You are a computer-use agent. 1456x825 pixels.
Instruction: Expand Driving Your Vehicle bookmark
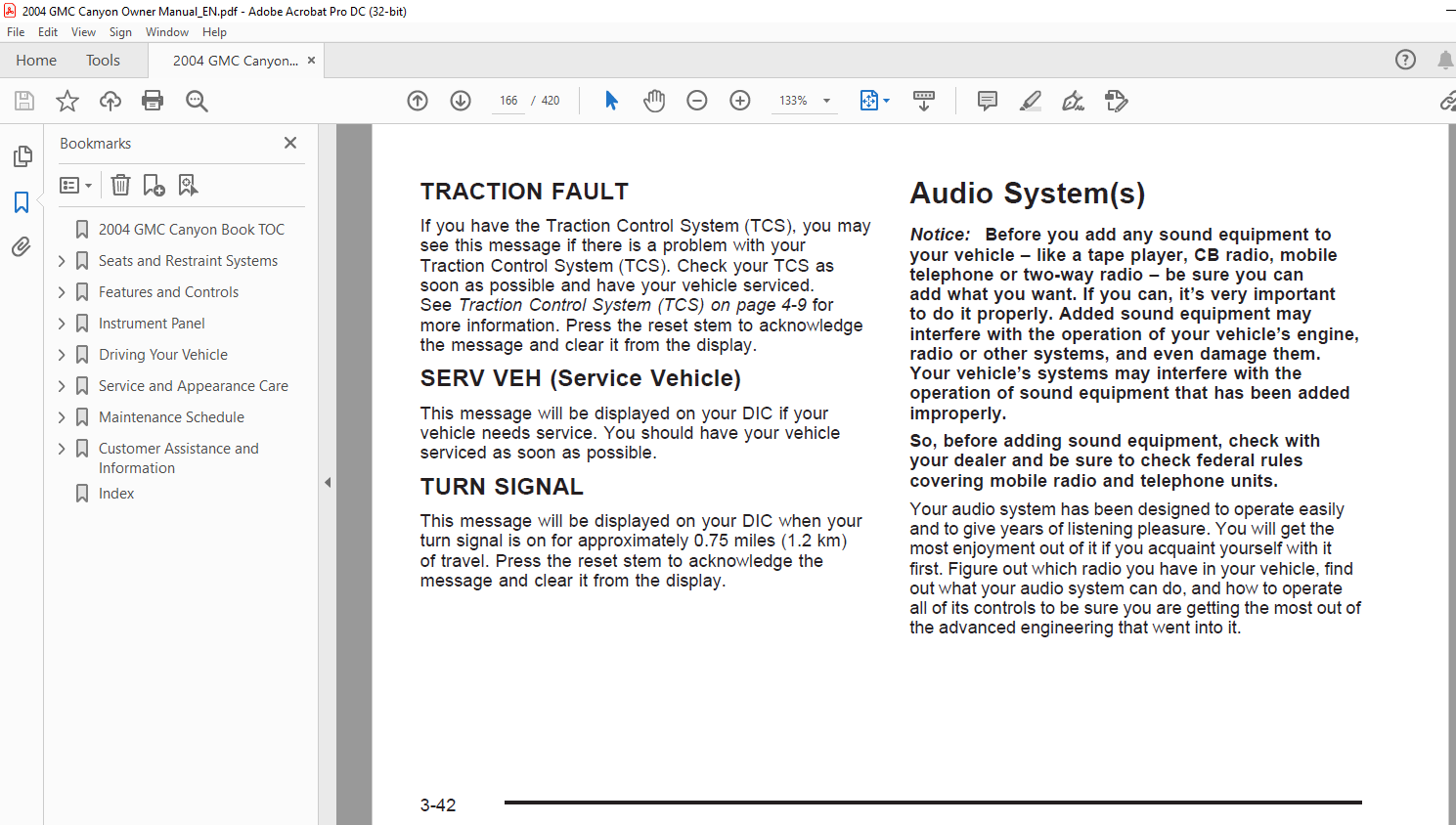click(x=62, y=355)
